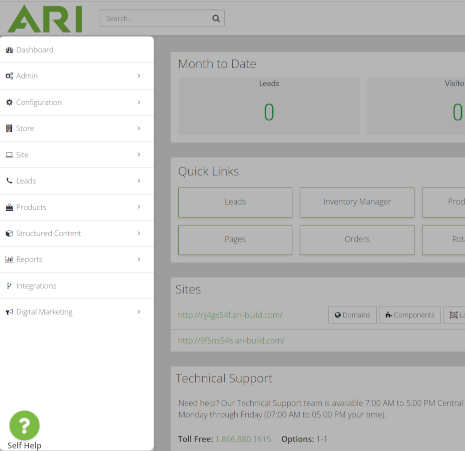Click the Sites heading
This screenshot has height=451, width=465.
(188, 289)
